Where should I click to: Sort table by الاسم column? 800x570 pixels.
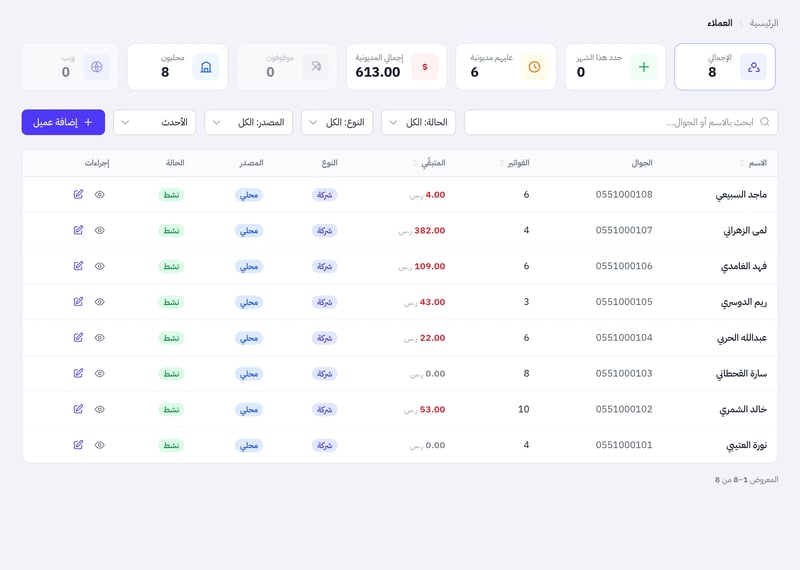tap(754, 163)
